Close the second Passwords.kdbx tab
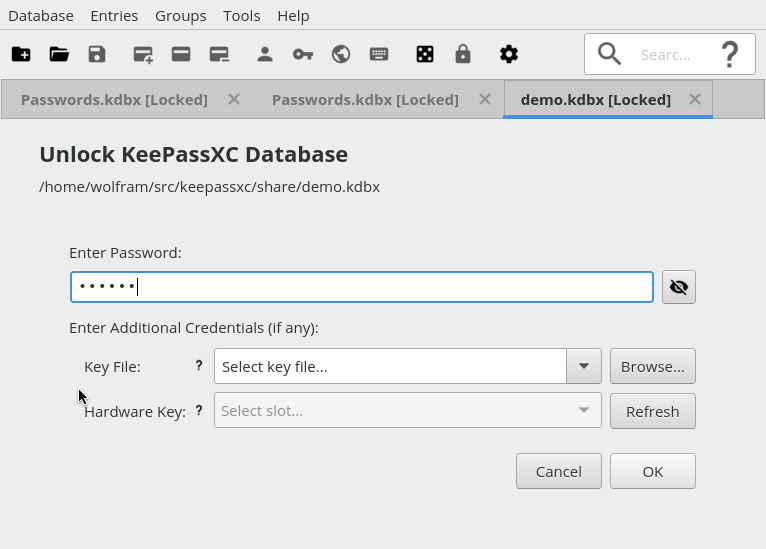The width and height of the screenshot is (766, 549). coord(485,99)
